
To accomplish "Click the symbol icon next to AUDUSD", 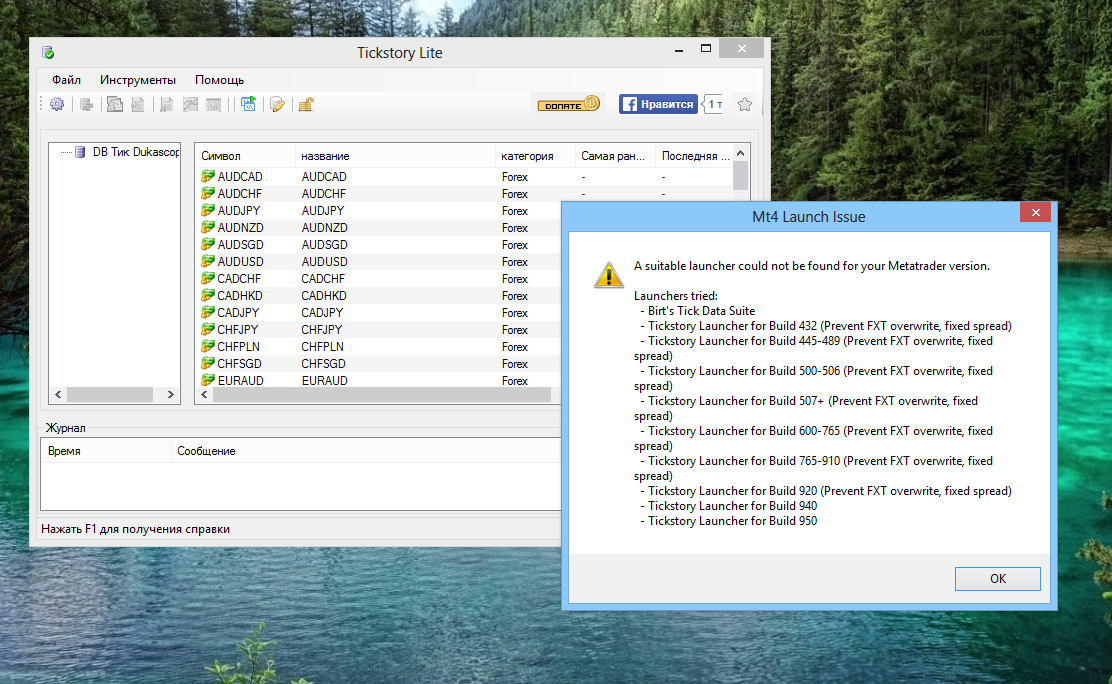I will point(208,261).
